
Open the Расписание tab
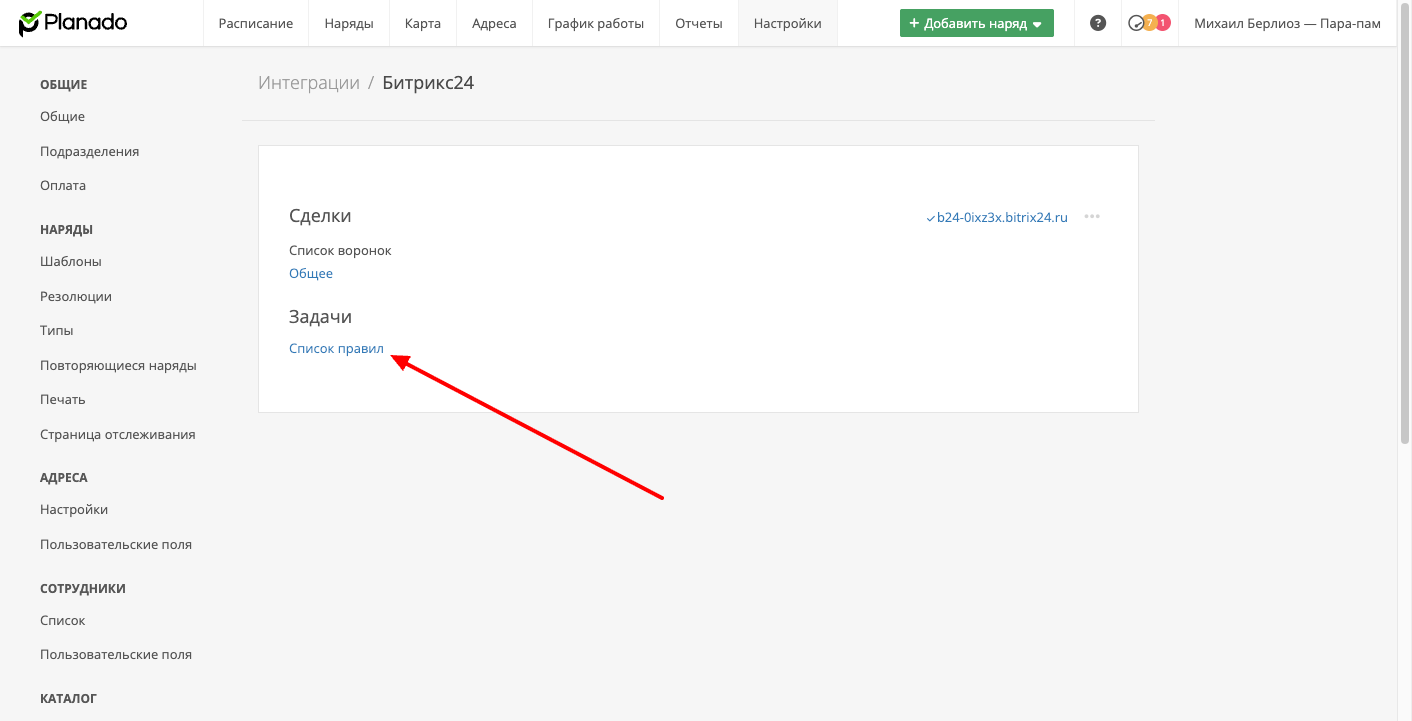256,23
